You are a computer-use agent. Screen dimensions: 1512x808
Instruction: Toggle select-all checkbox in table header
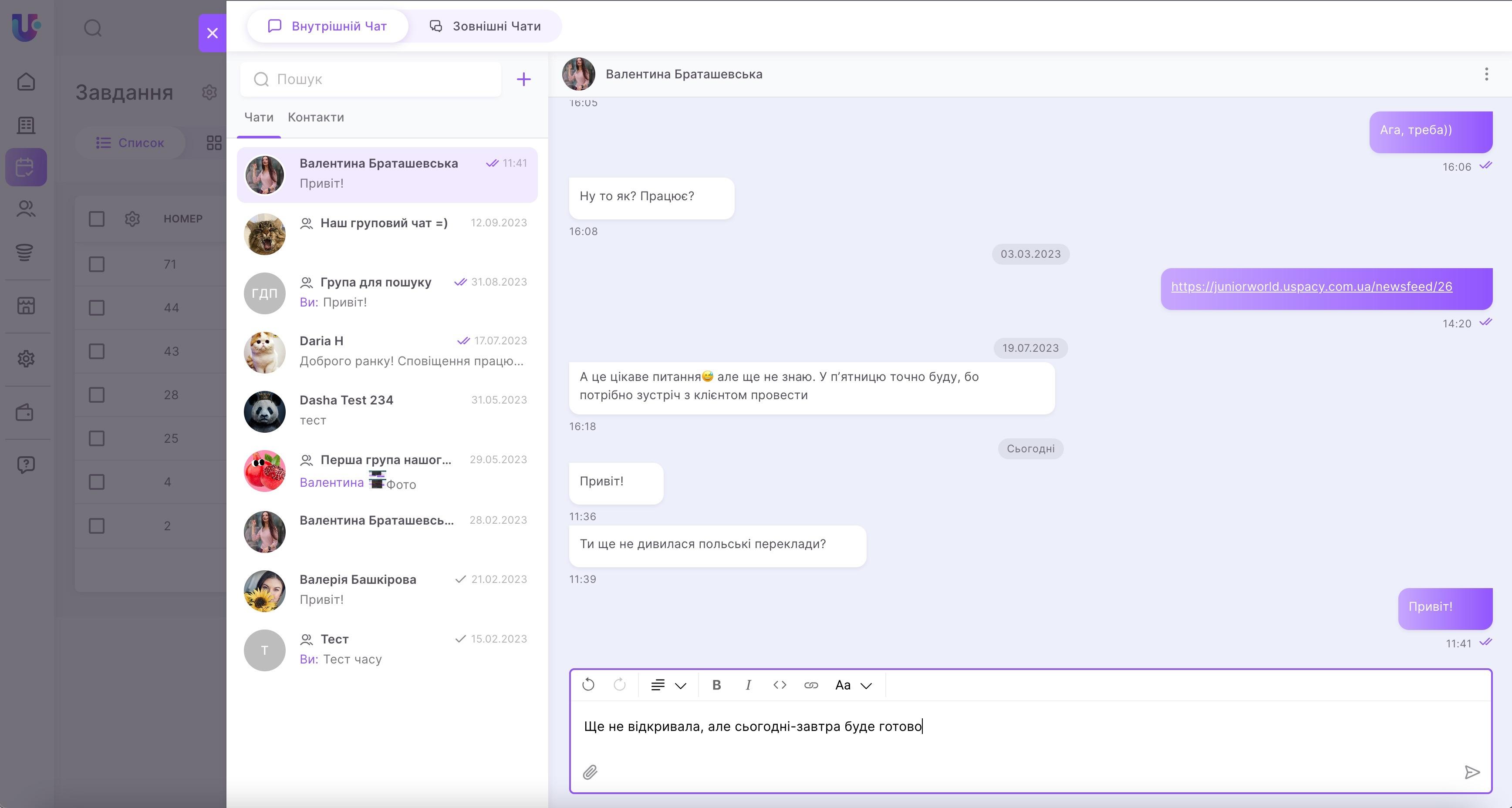(97, 219)
